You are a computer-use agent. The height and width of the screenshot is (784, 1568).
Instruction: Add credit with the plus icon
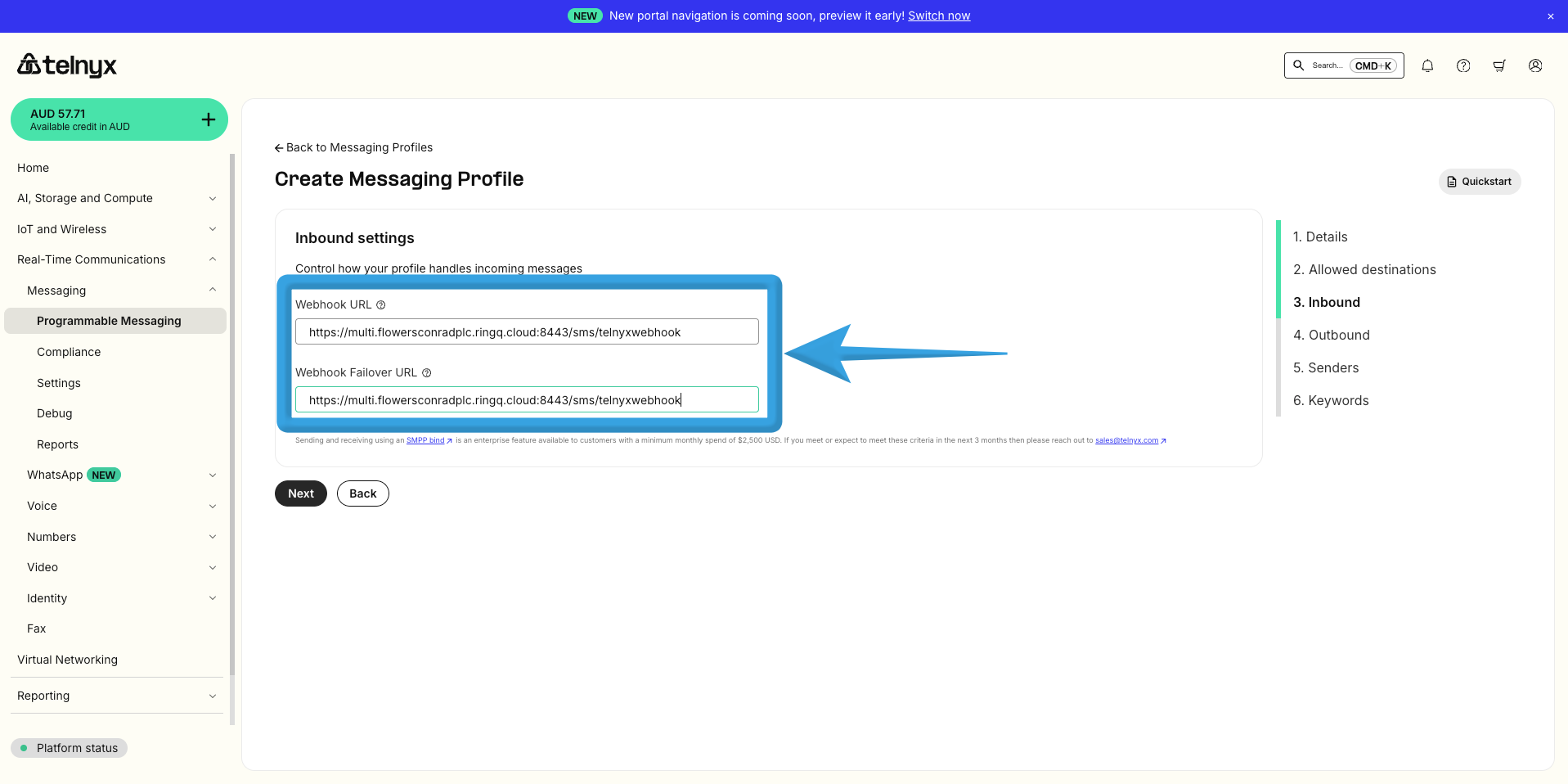point(208,119)
